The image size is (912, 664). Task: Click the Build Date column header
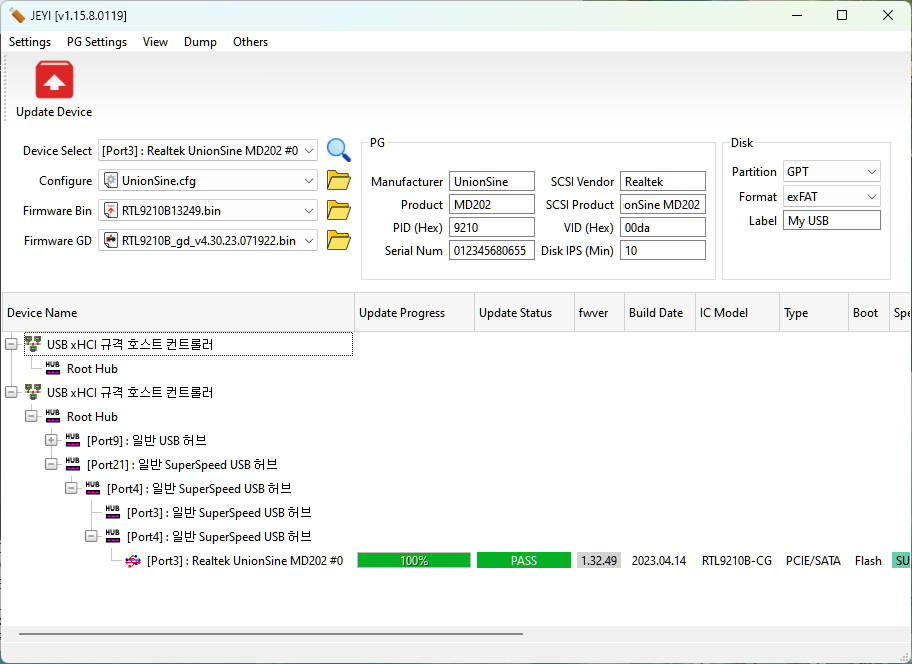pos(660,313)
